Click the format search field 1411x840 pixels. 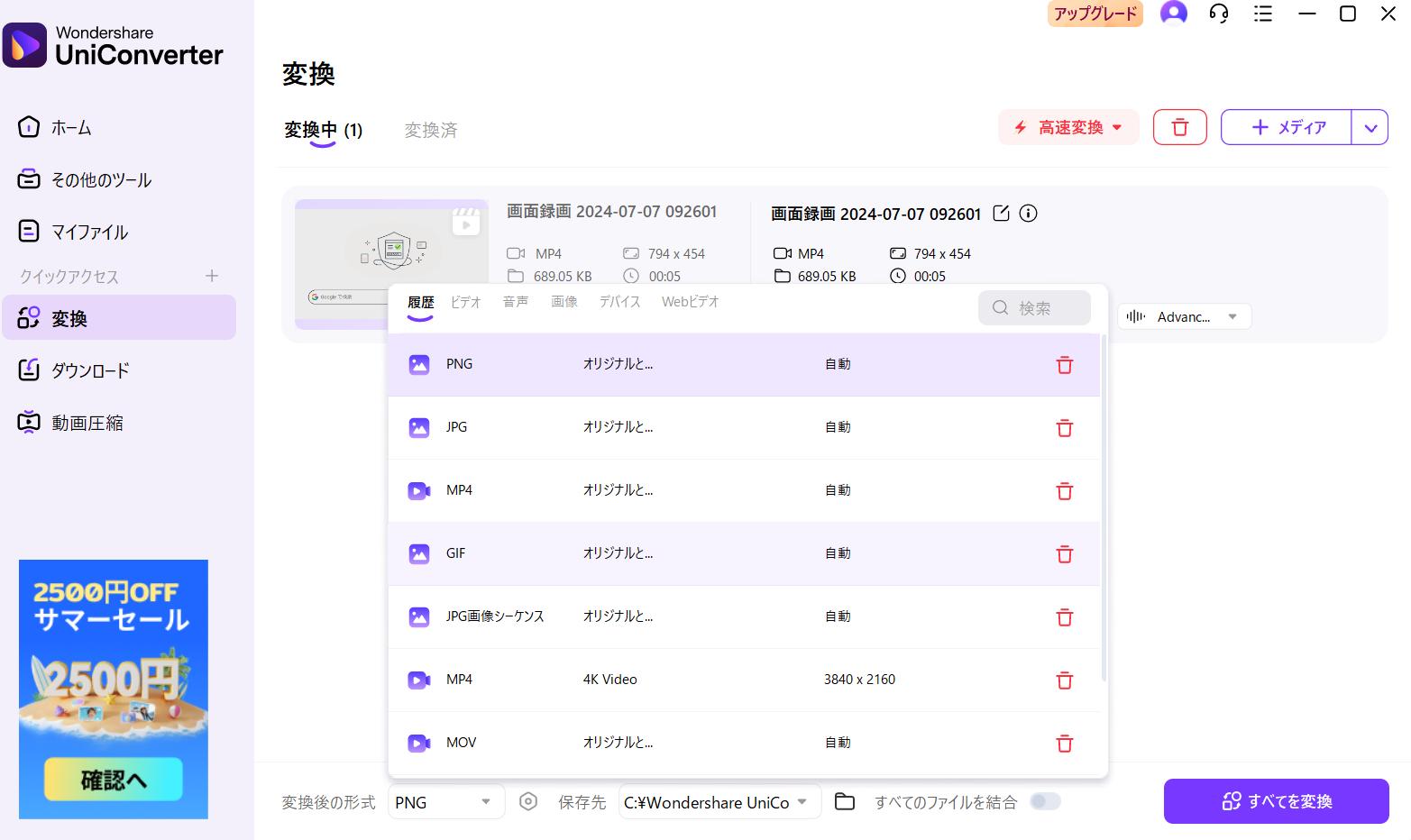click(1034, 307)
